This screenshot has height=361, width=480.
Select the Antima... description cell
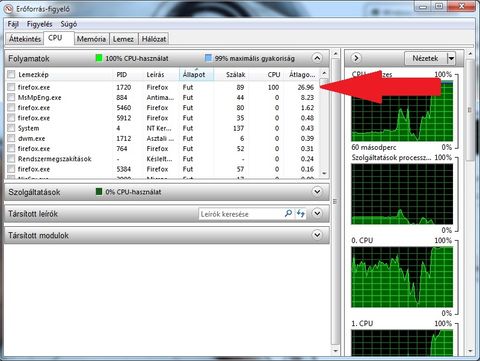click(160, 97)
